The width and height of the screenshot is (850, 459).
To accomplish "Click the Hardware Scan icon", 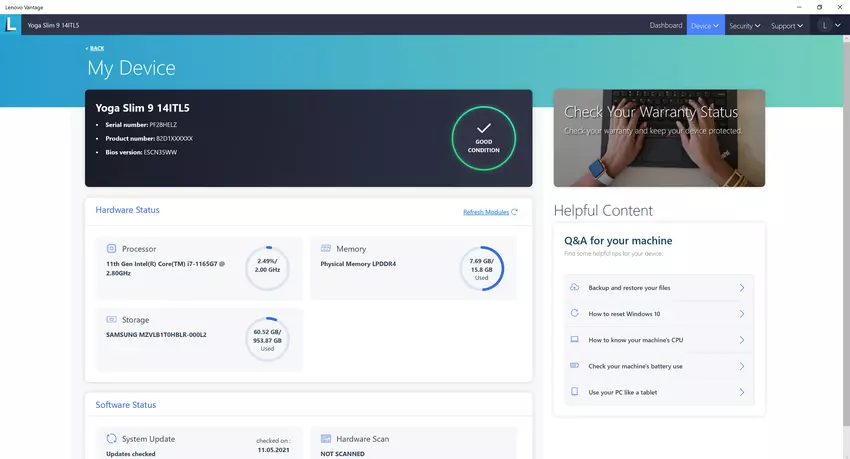I will pos(326,439).
